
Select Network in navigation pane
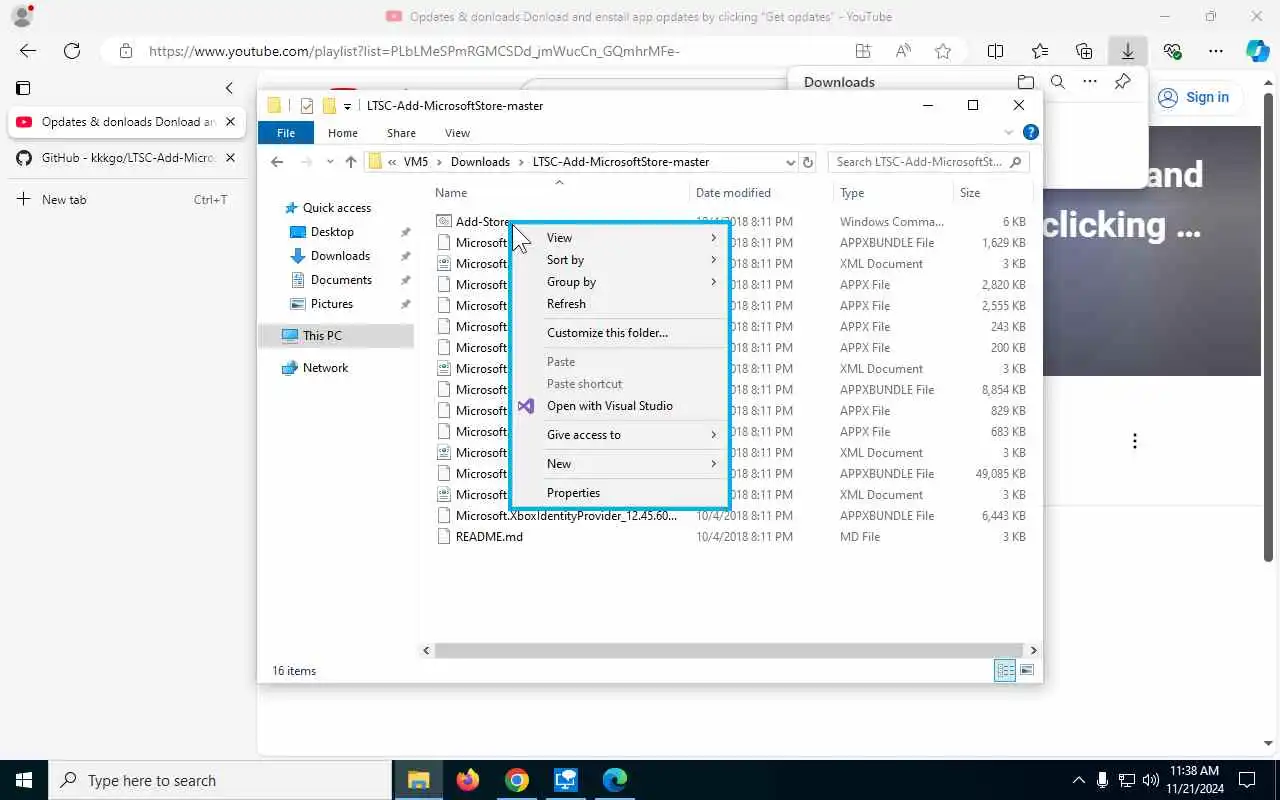click(325, 368)
